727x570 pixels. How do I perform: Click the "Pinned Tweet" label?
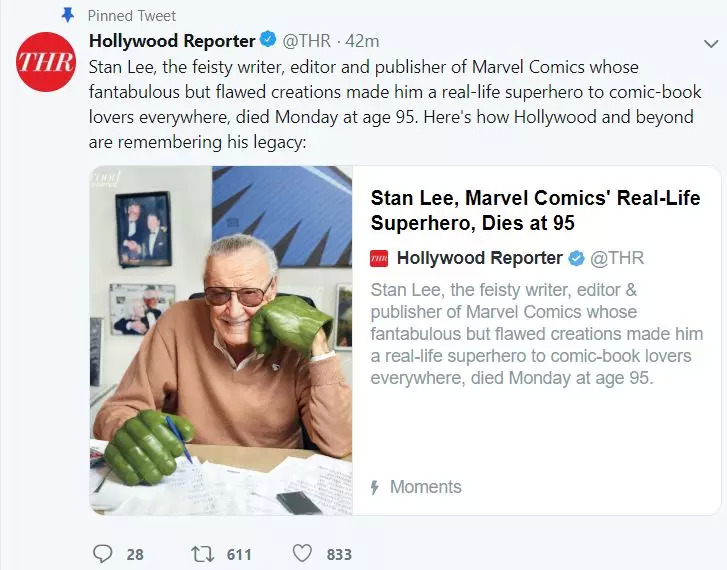click(x=132, y=16)
